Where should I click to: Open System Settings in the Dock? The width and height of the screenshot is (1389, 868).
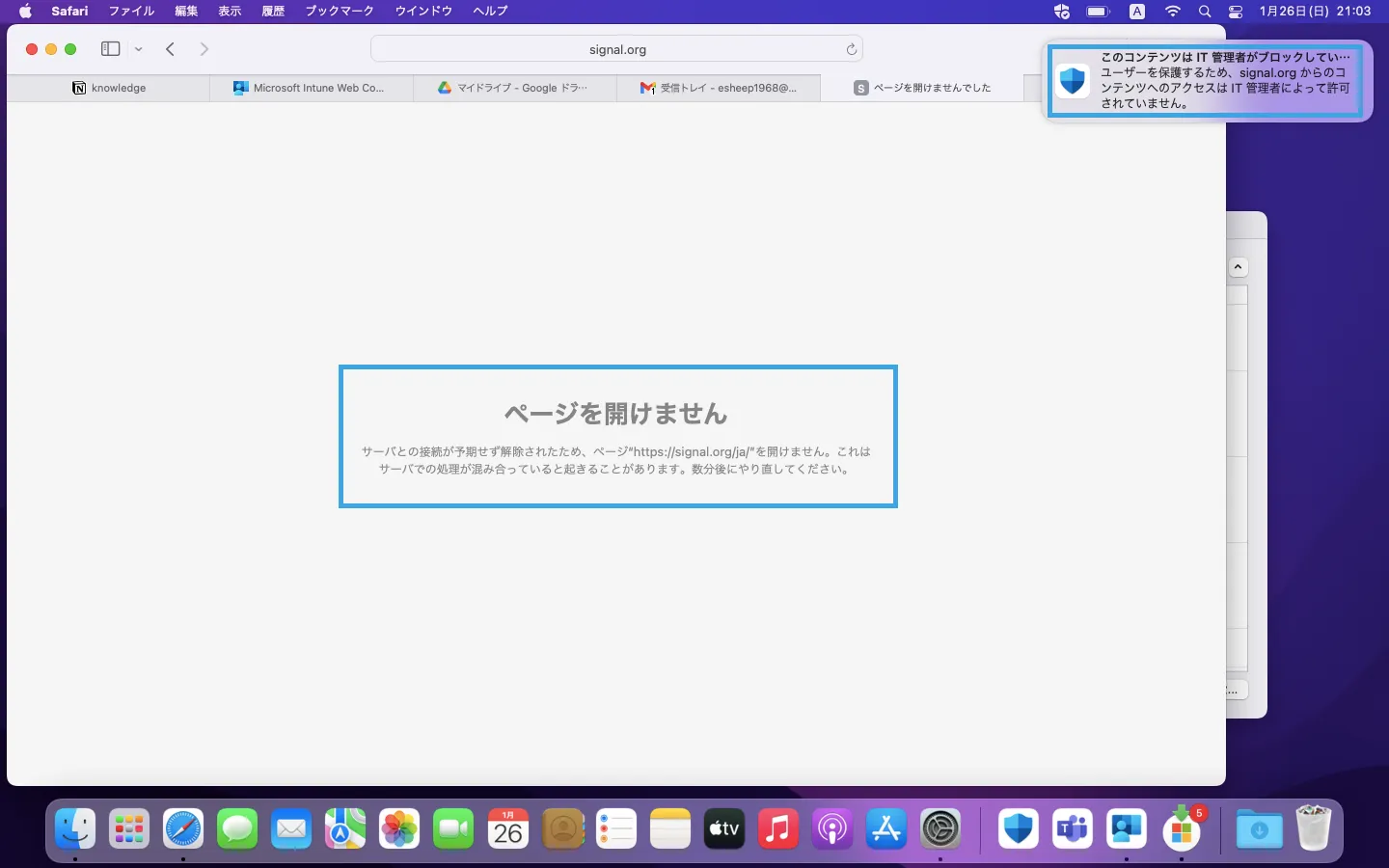(x=940, y=828)
